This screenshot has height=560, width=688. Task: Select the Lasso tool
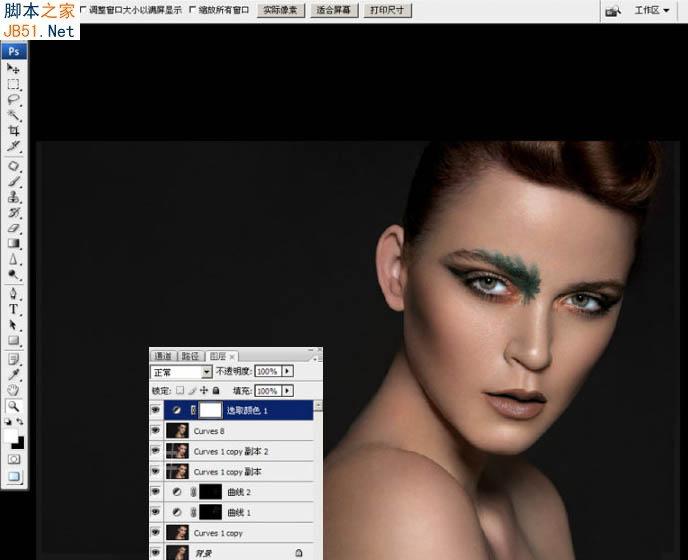[x=14, y=100]
